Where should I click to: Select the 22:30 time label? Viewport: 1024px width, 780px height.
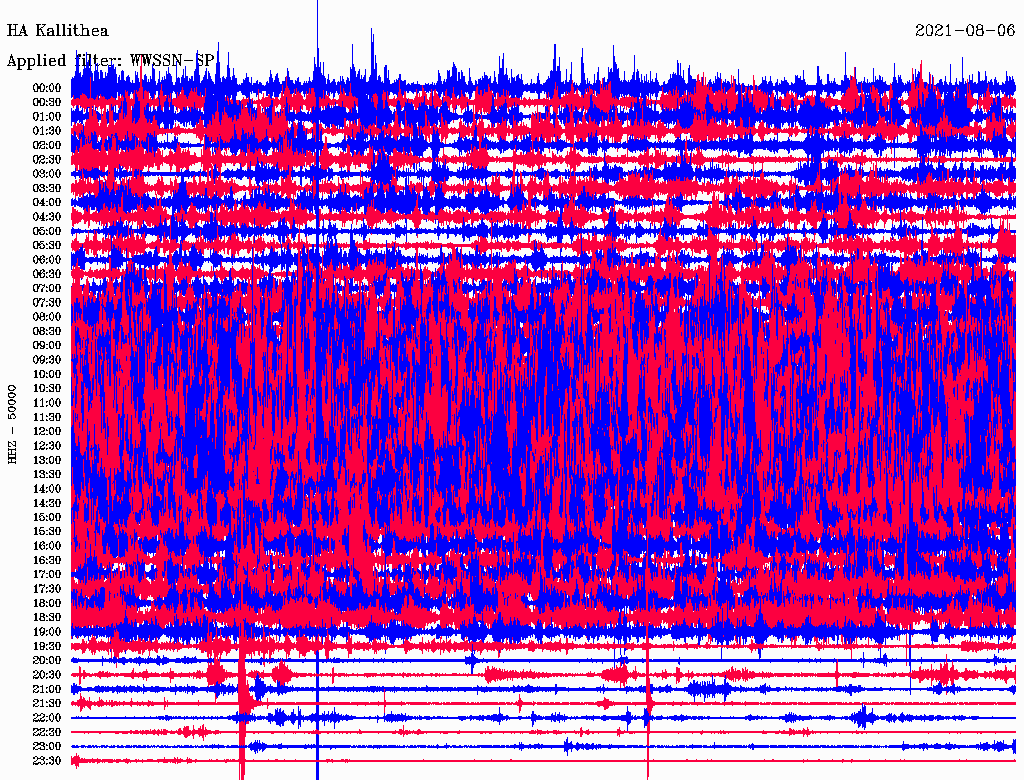(46, 733)
